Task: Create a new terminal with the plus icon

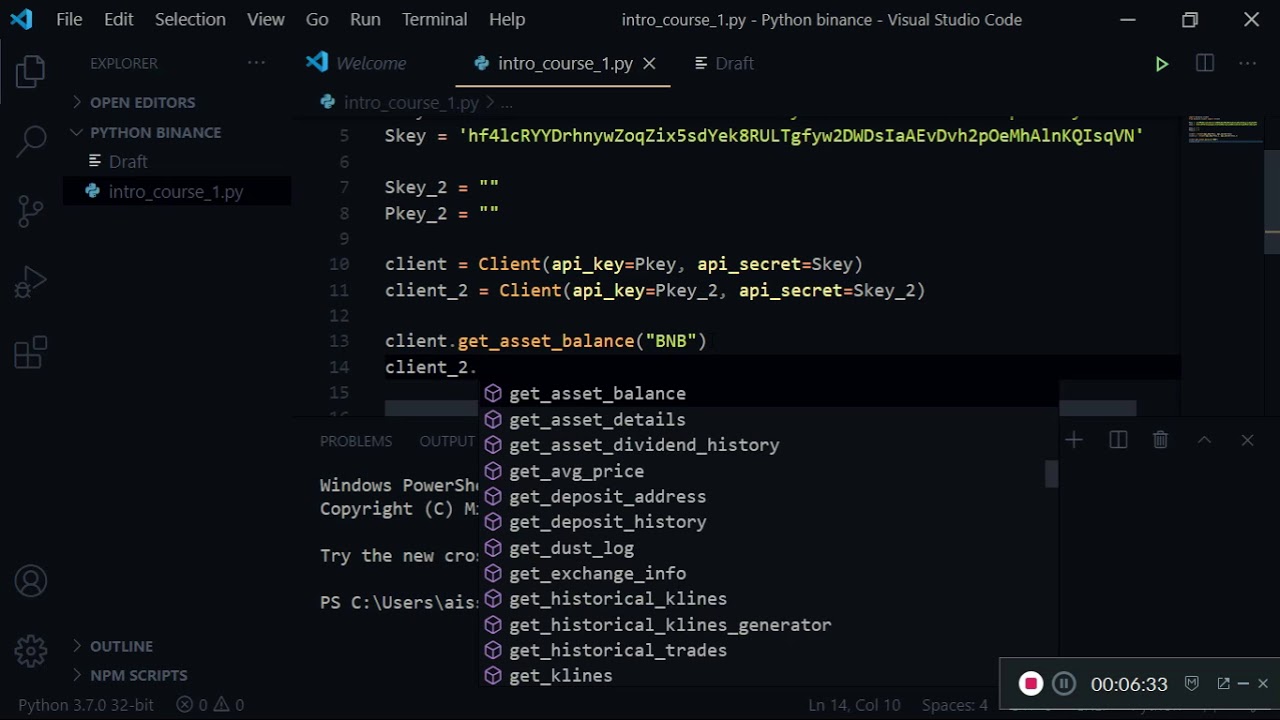Action: coord(1074,440)
